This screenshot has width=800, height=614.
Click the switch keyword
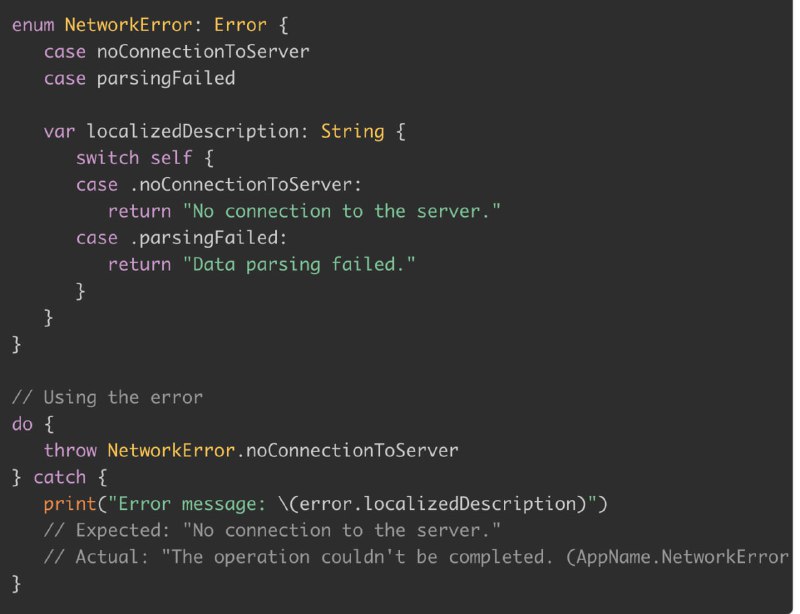coord(107,158)
